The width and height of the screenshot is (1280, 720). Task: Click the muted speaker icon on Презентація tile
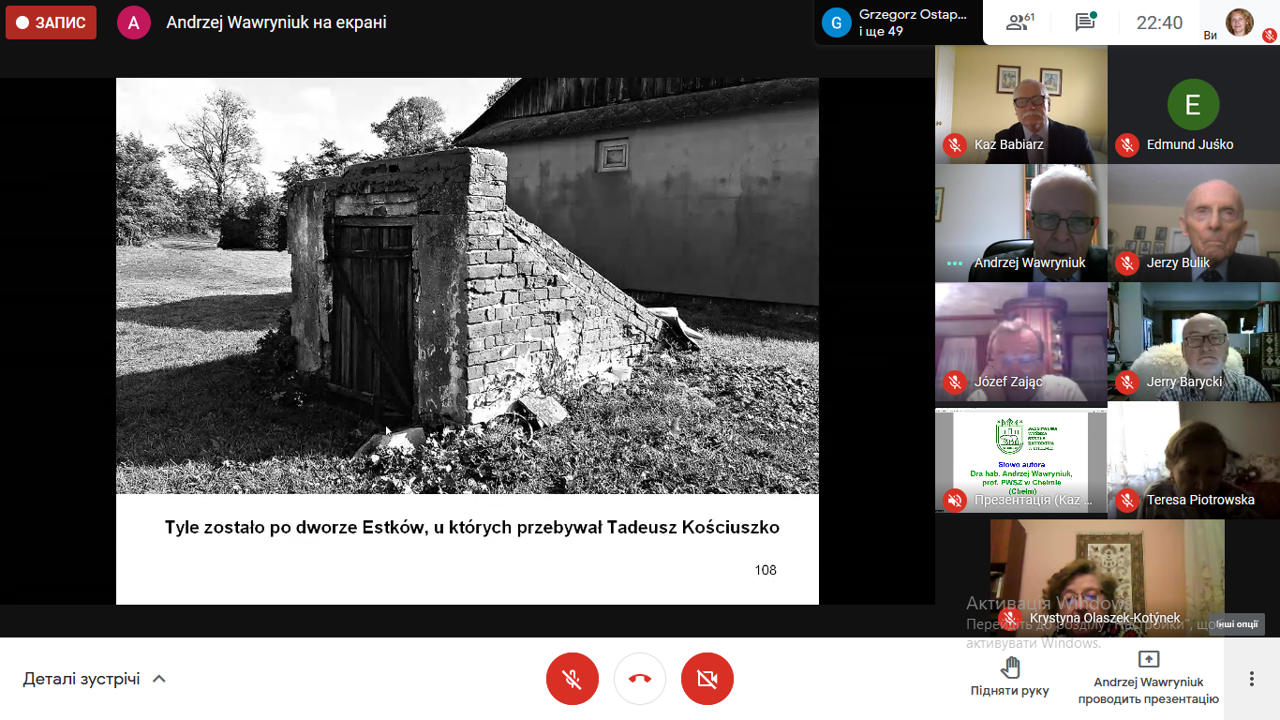click(x=955, y=500)
